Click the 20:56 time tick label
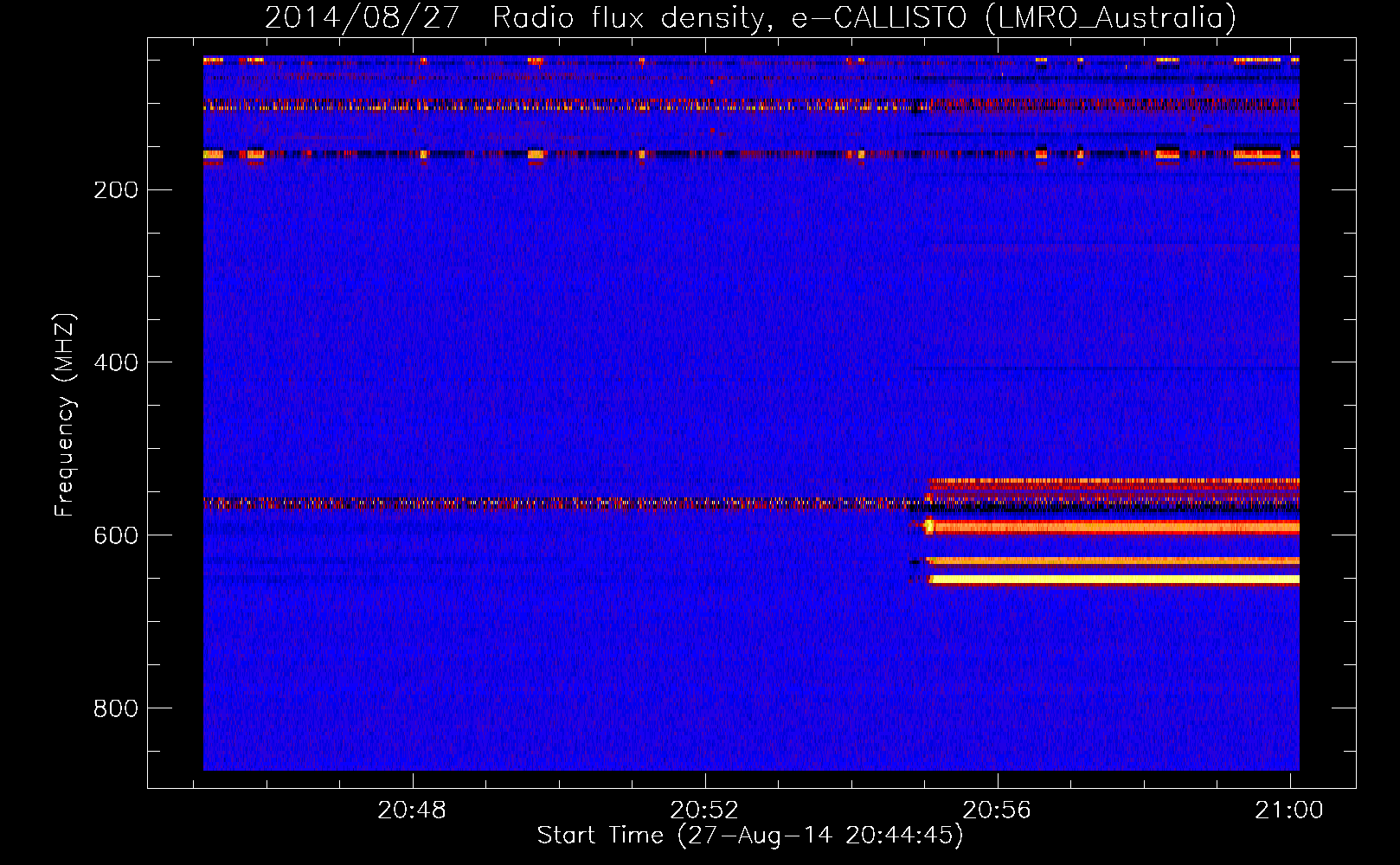This screenshot has width=1400, height=865. 998,811
